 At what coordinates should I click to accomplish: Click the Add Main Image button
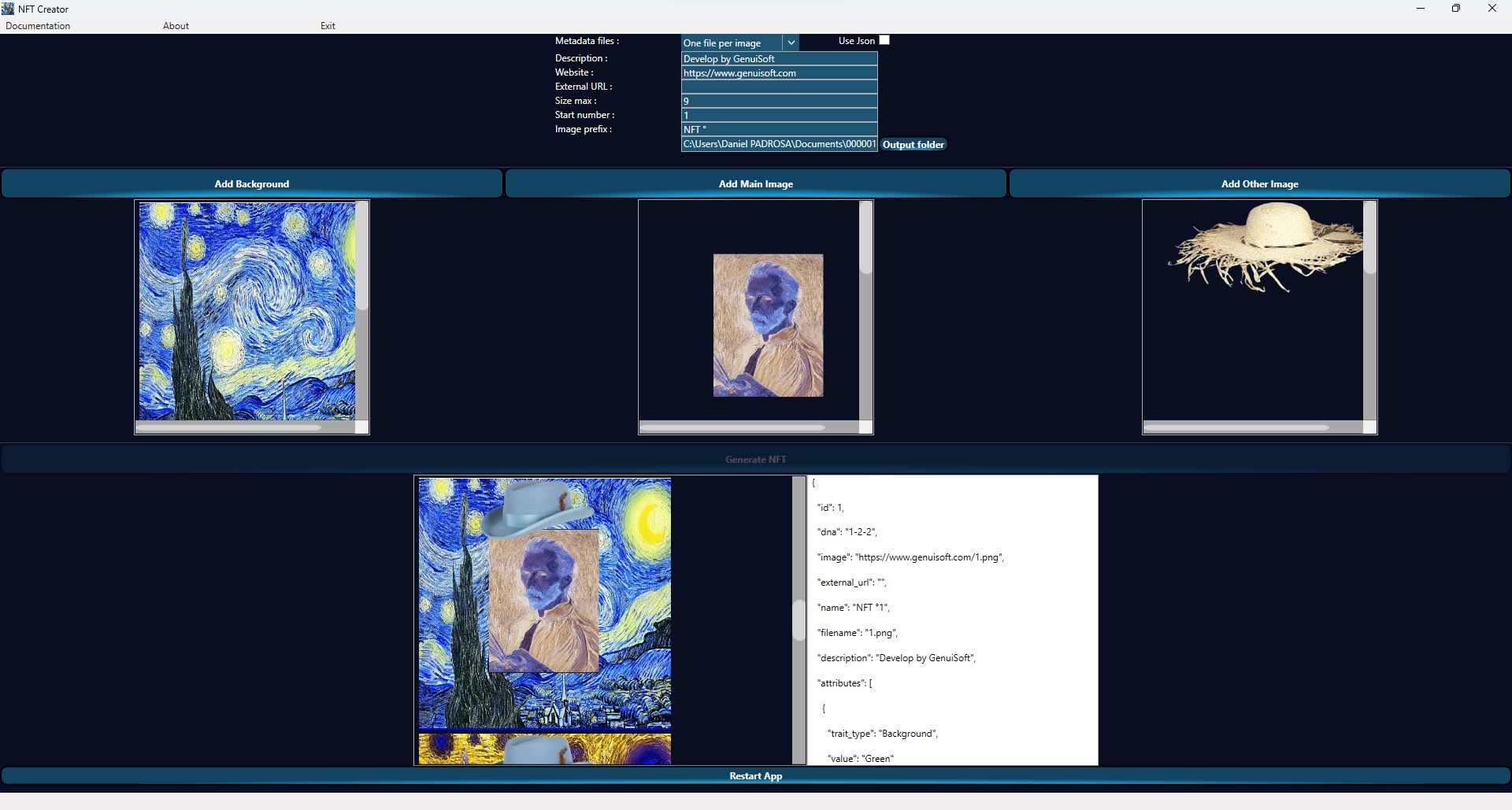[756, 183]
